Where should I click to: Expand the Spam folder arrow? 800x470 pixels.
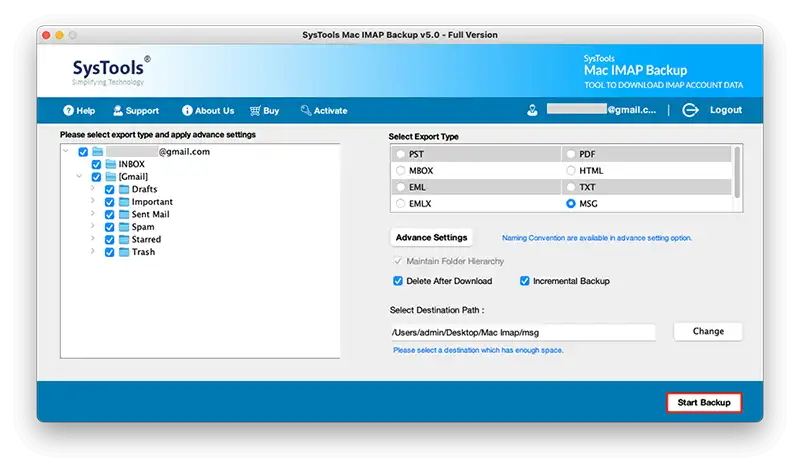(92, 226)
